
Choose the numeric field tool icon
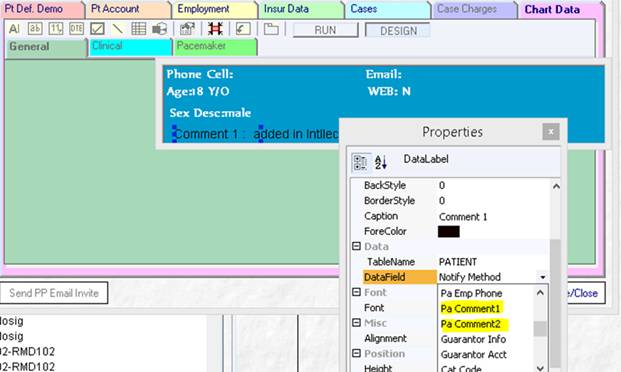(55, 29)
